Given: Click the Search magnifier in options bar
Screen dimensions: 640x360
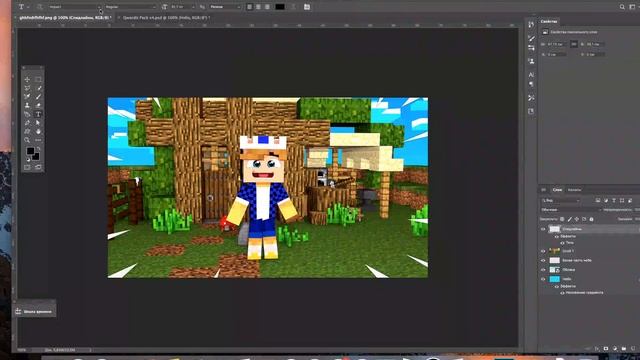Looking at the screenshot, I should [622, 7].
